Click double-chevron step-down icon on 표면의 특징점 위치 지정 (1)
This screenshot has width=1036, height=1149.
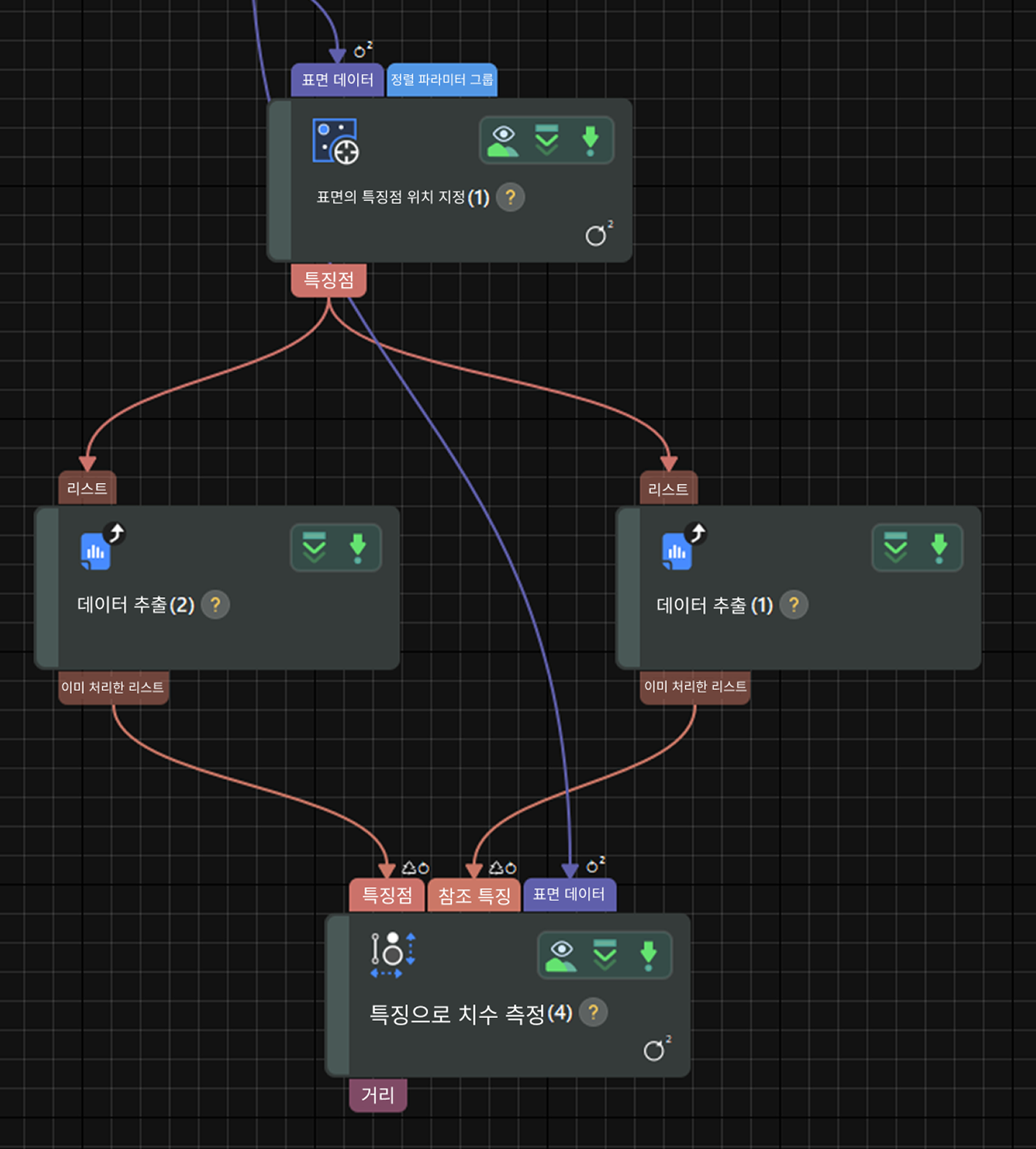click(x=547, y=141)
